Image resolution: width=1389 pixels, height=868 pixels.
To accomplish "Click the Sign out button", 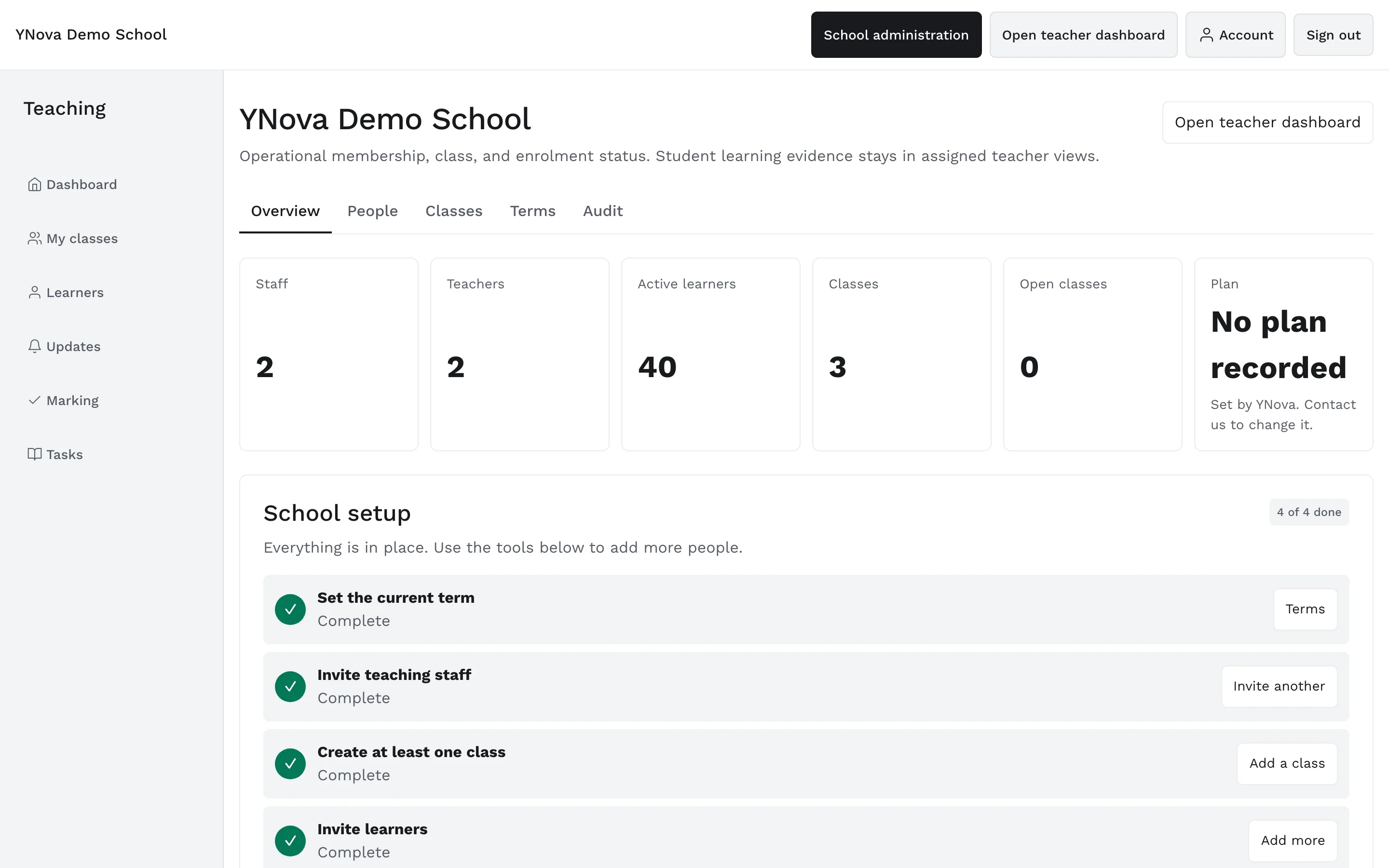I will point(1334,35).
